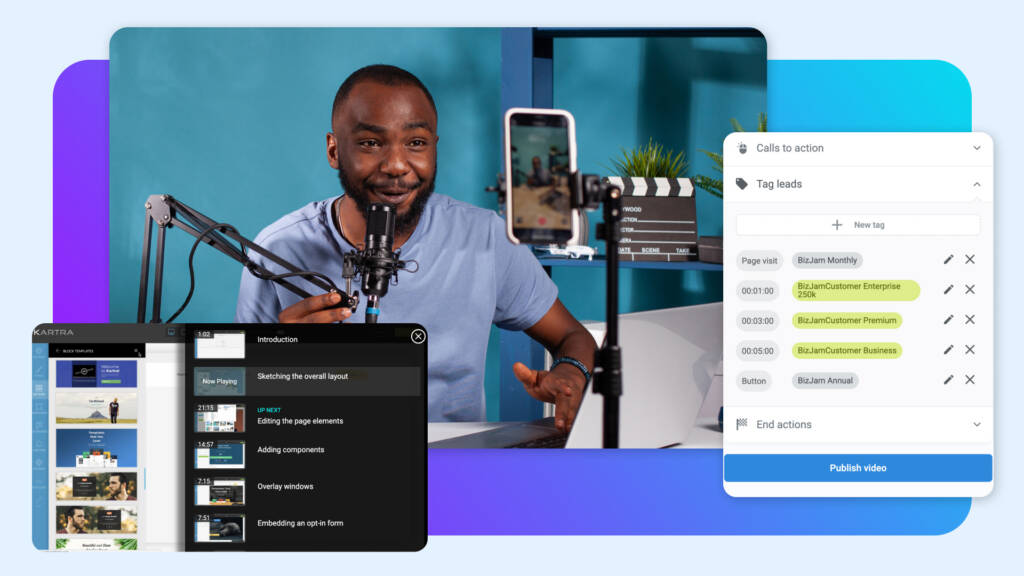This screenshot has width=1024, height=576.
Task: Select the 00:01:00 time trigger
Action: (757, 291)
